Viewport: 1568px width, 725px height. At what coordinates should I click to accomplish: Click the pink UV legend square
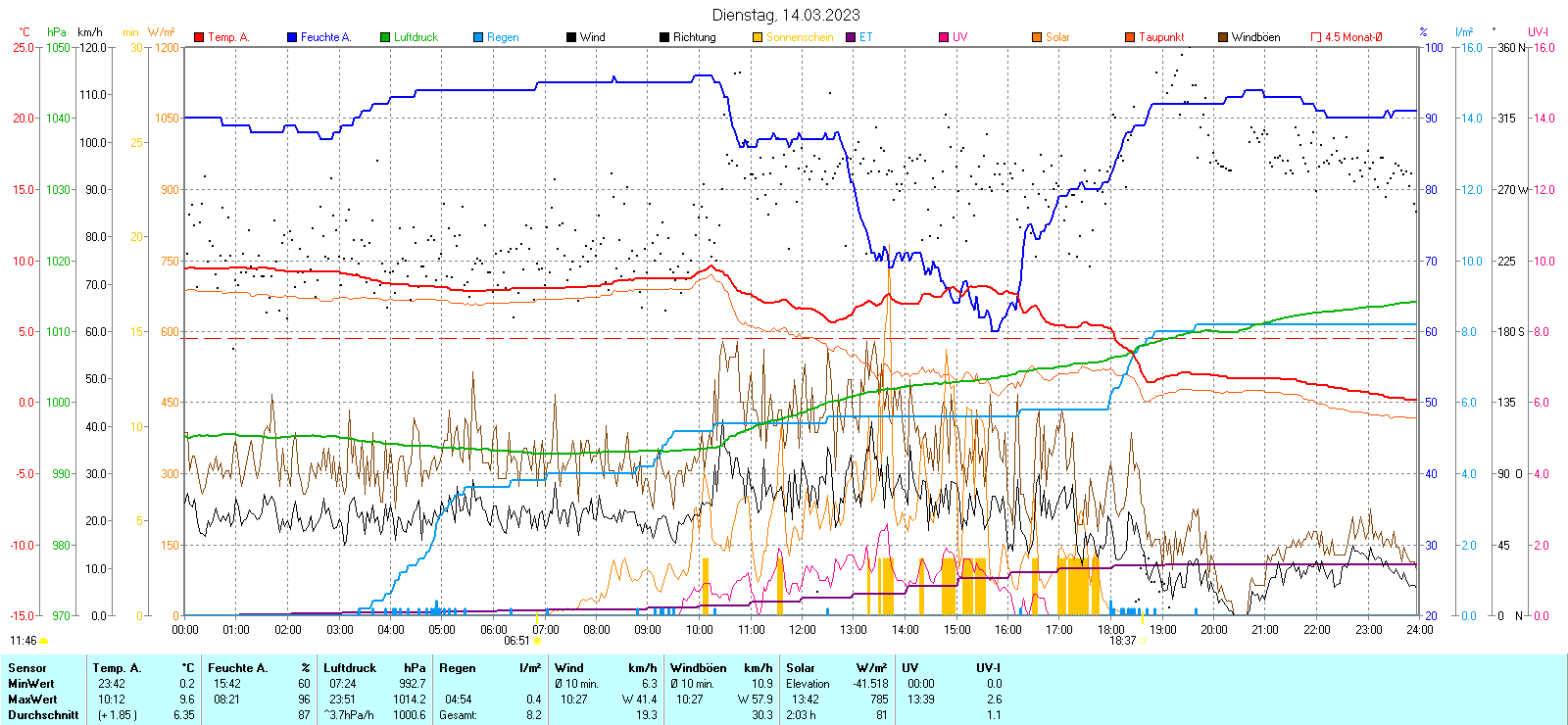pyautogui.click(x=944, y=37)
